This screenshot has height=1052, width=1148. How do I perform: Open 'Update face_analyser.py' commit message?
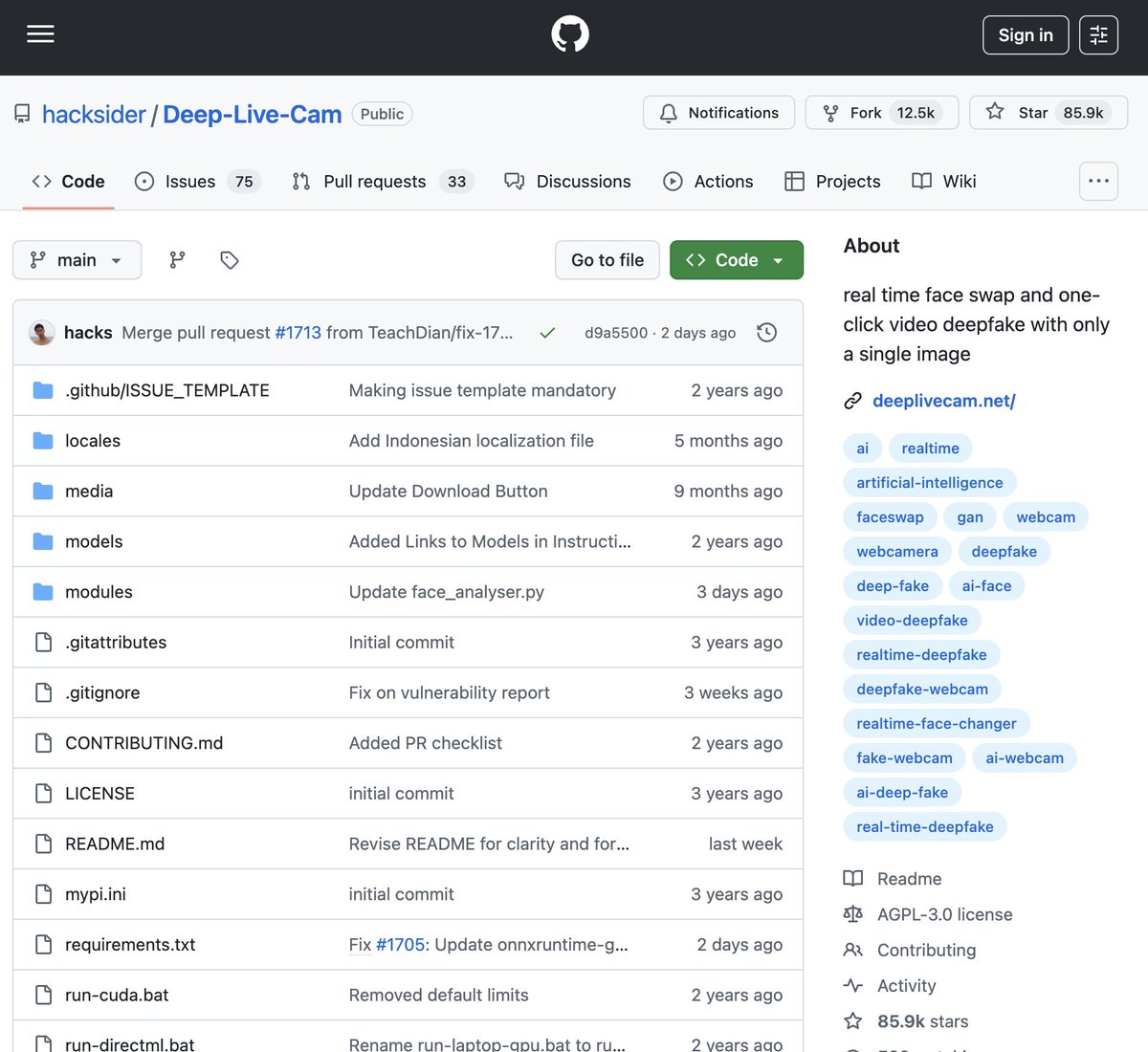447,592
